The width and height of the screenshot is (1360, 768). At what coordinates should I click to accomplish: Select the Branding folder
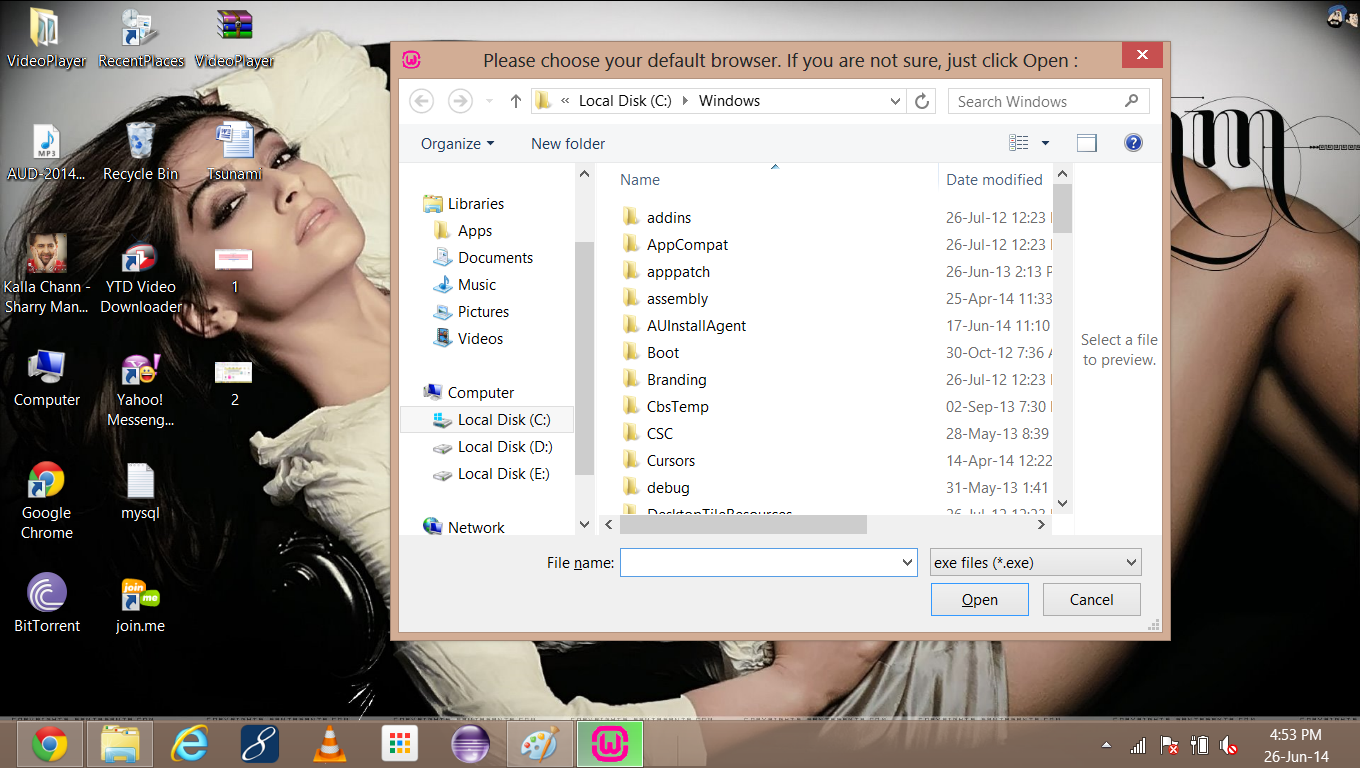coord(664,379)
